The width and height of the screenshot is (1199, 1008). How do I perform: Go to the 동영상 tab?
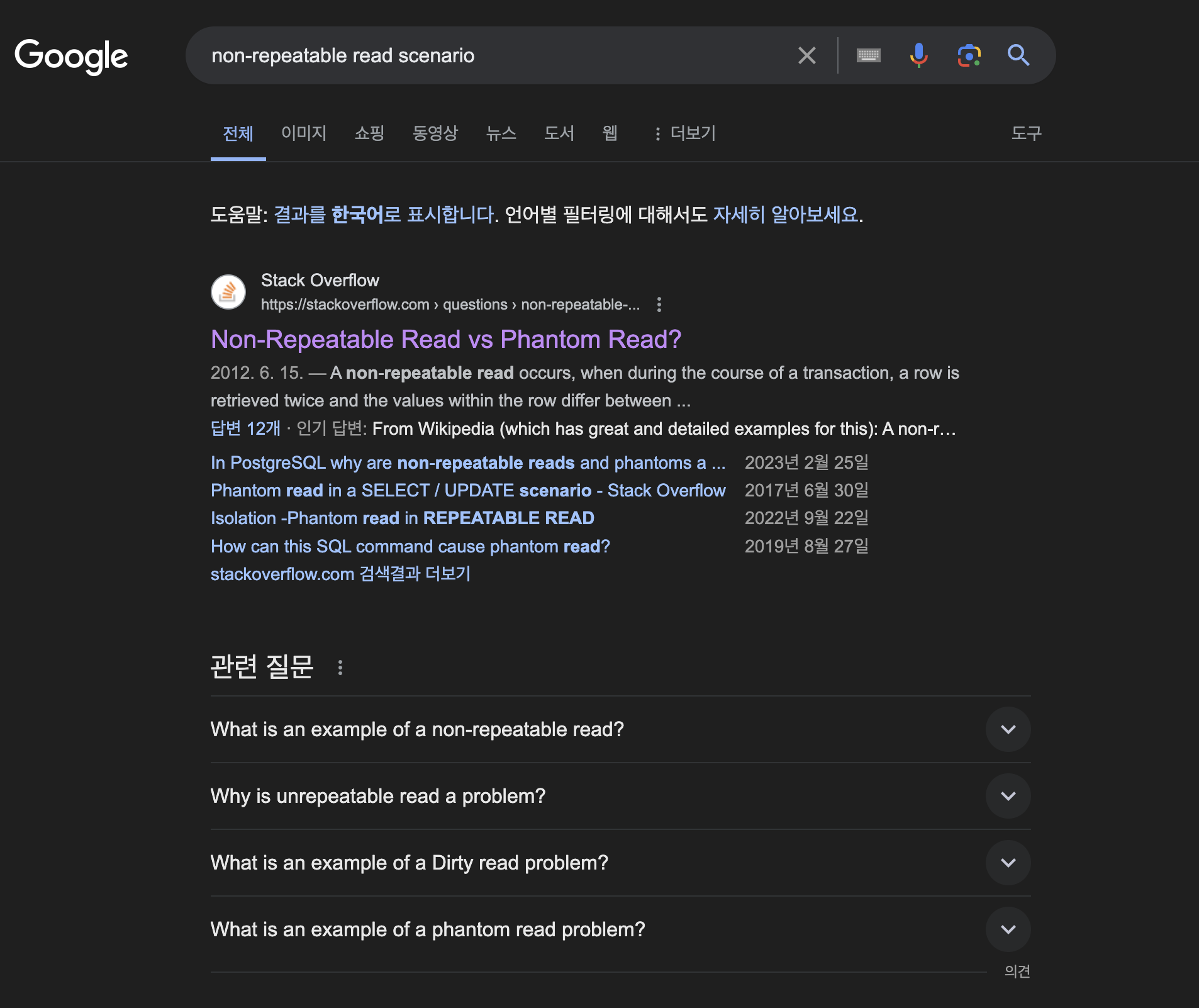[435, 133]
